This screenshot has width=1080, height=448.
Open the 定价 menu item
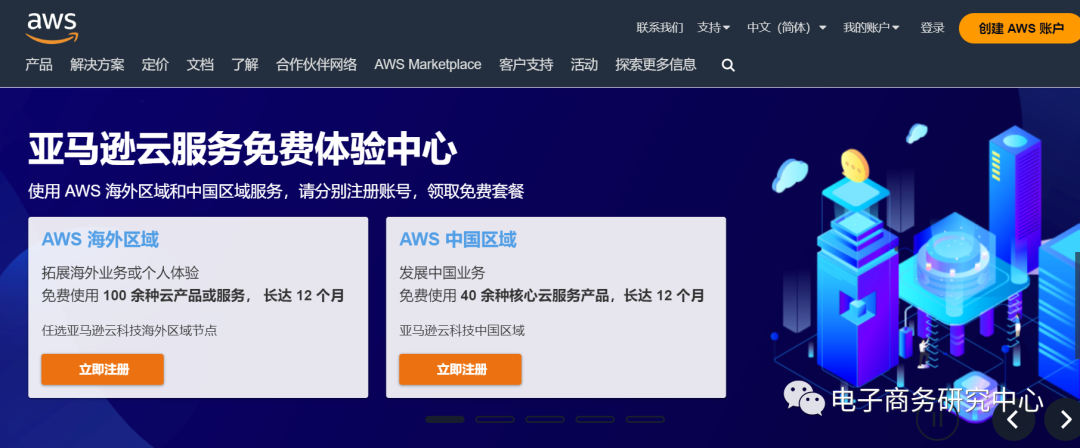155,65
